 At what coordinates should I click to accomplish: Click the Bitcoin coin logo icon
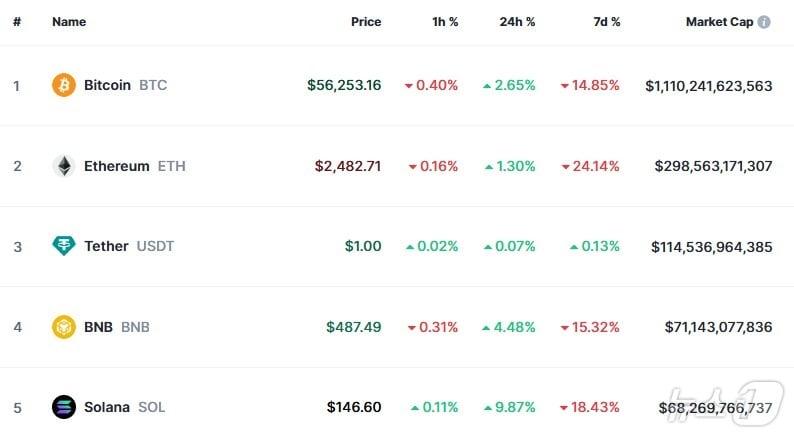pyautogui.click(x=64, y=85)
